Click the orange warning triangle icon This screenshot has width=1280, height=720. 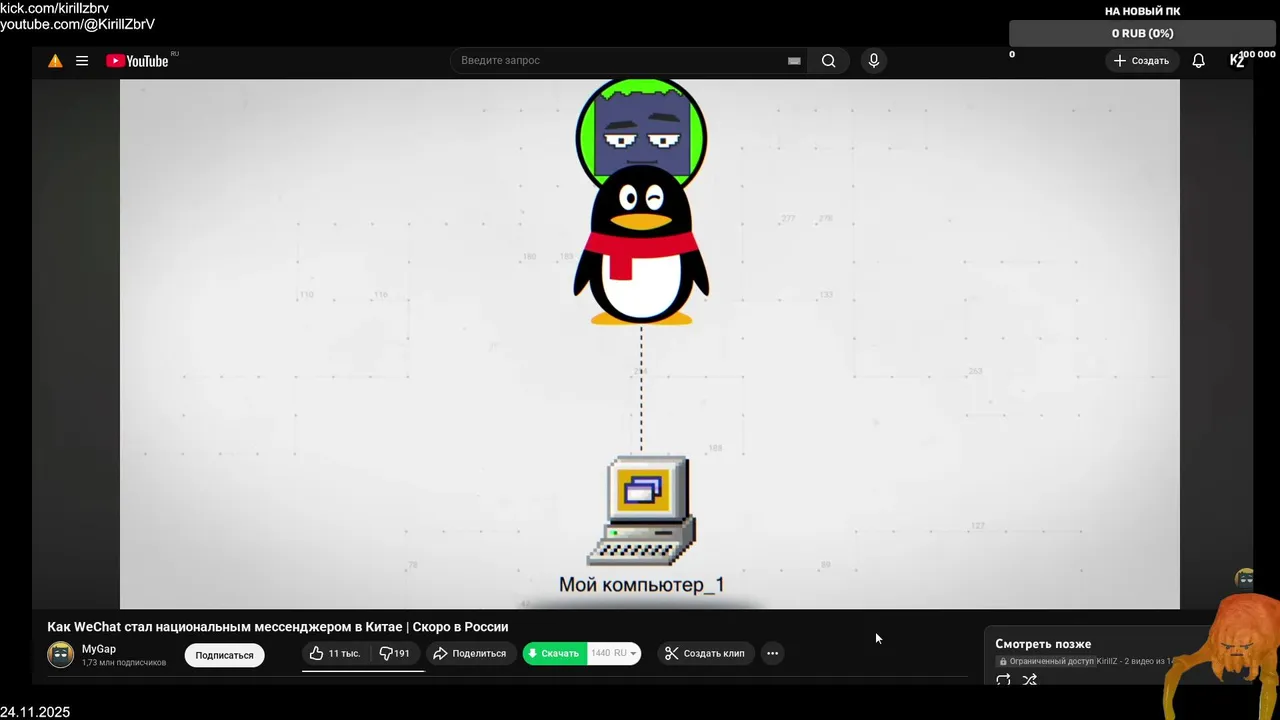point(55,61)
